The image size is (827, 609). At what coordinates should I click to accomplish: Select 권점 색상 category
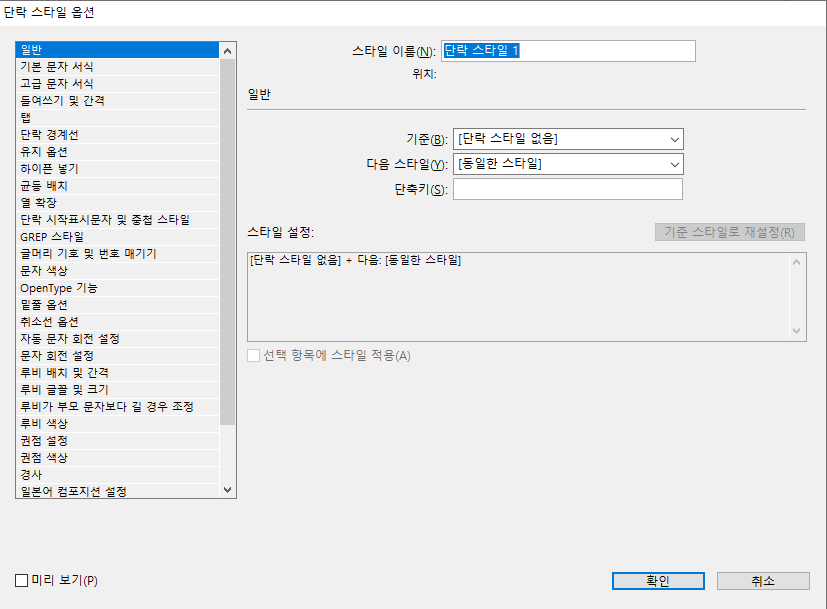point(117,458)
